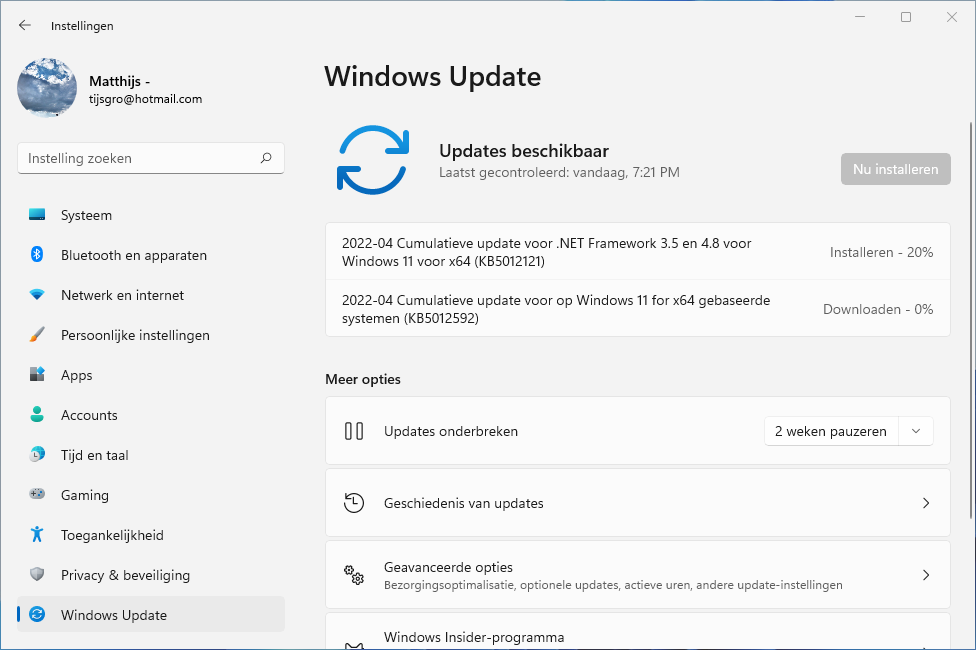The width and height of the screenshot is (976, 650).
Task: Click the Accounts person icon
Action: point(37,415)
